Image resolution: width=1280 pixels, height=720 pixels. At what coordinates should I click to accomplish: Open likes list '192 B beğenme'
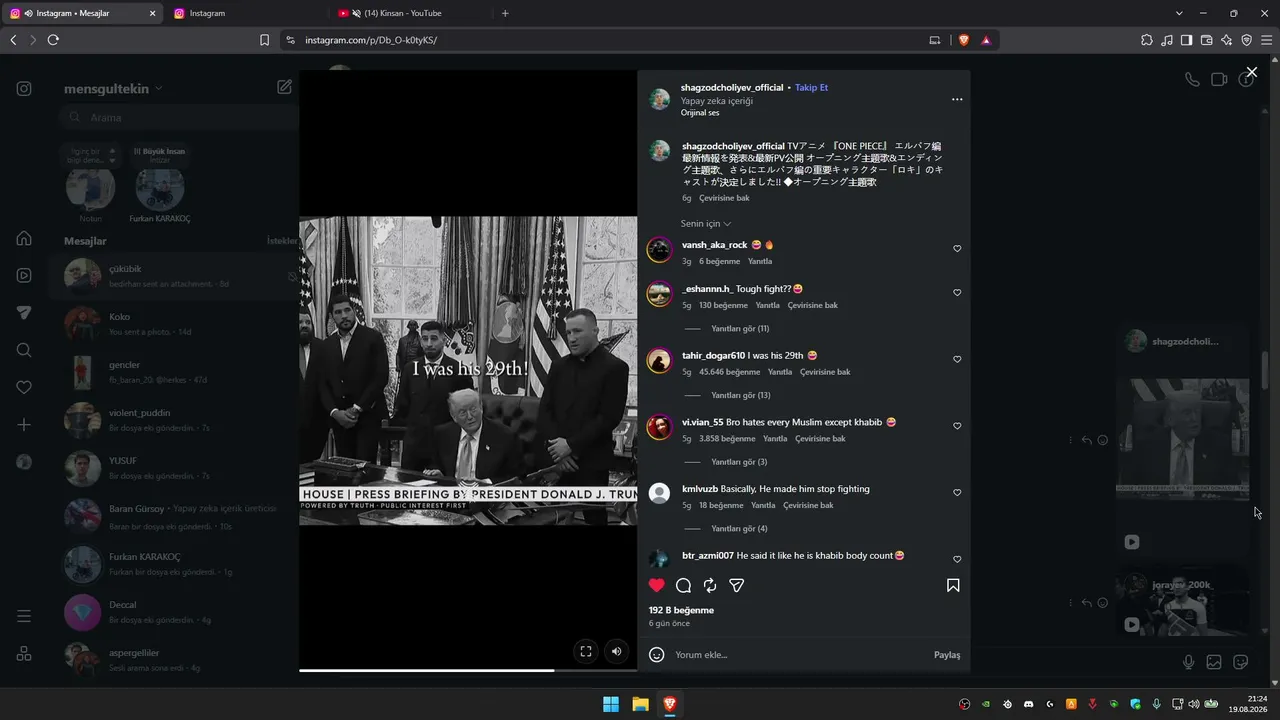click(681, 610)
